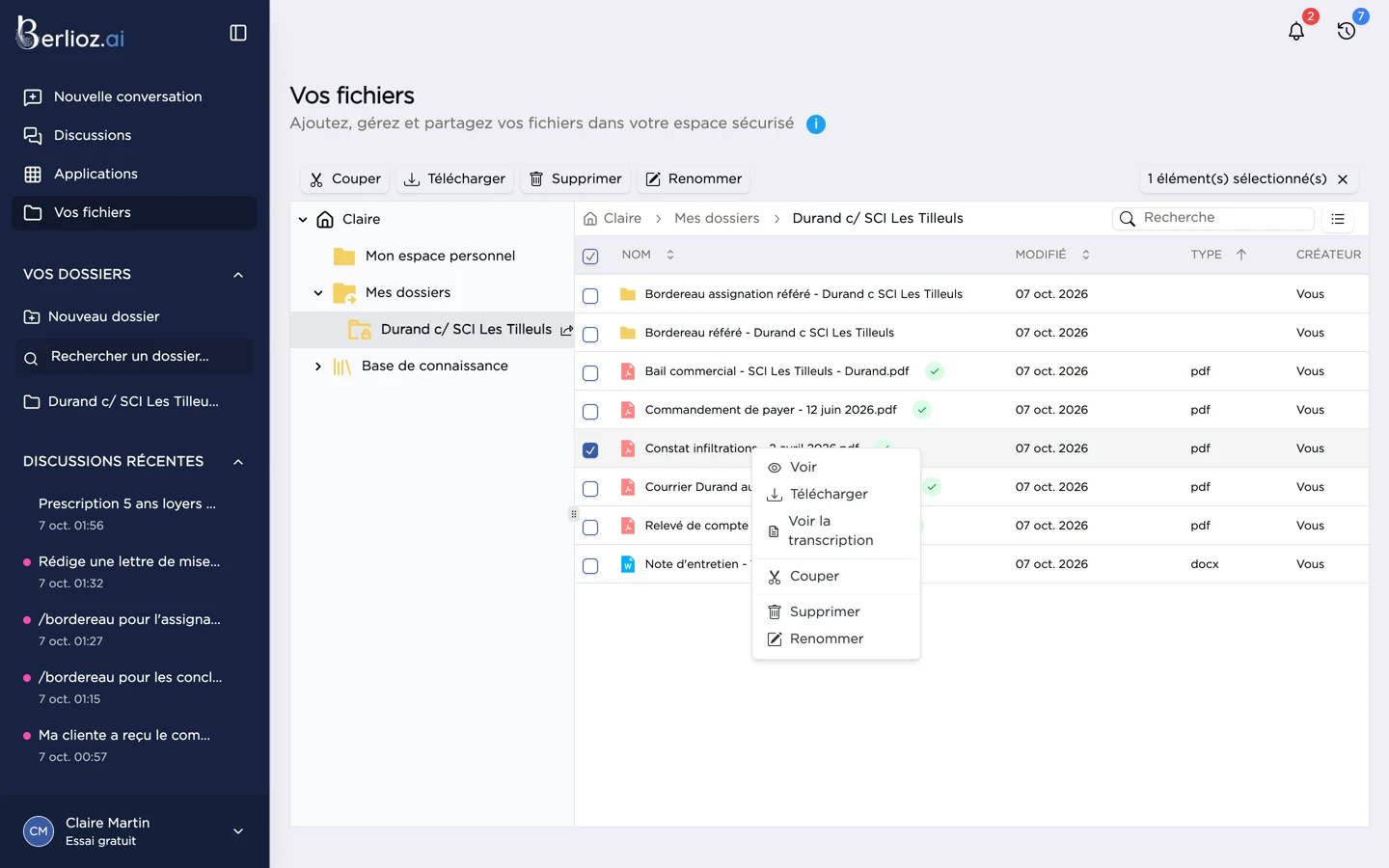Toggle the select-all checkbox in header
1389x868 pixels.
(590, 257)
